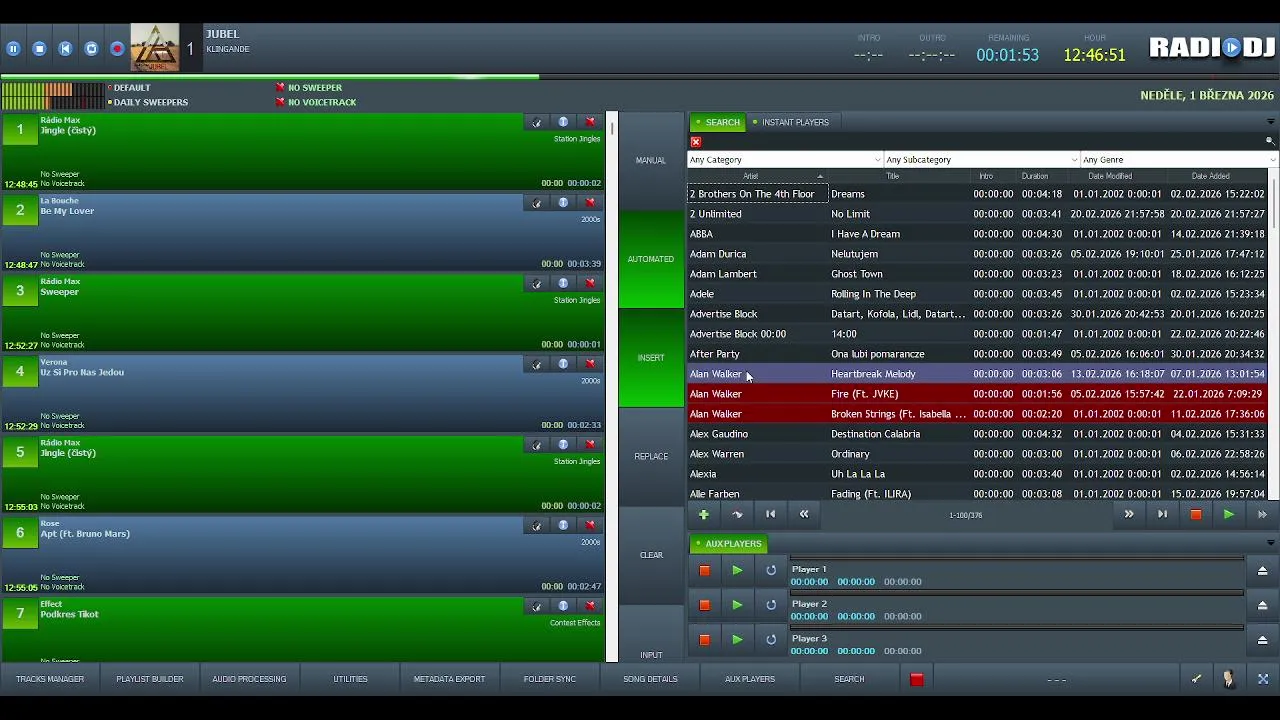
Task: Go to first results page
Action: point(770,514)
